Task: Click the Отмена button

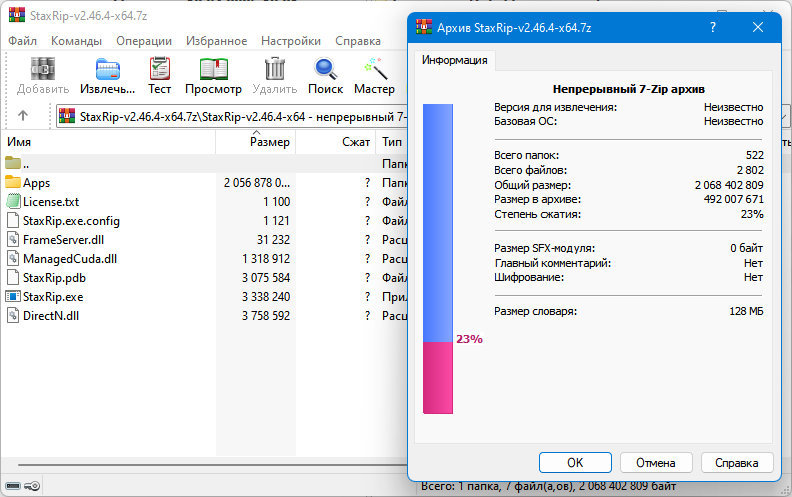Action: point(656,463)
